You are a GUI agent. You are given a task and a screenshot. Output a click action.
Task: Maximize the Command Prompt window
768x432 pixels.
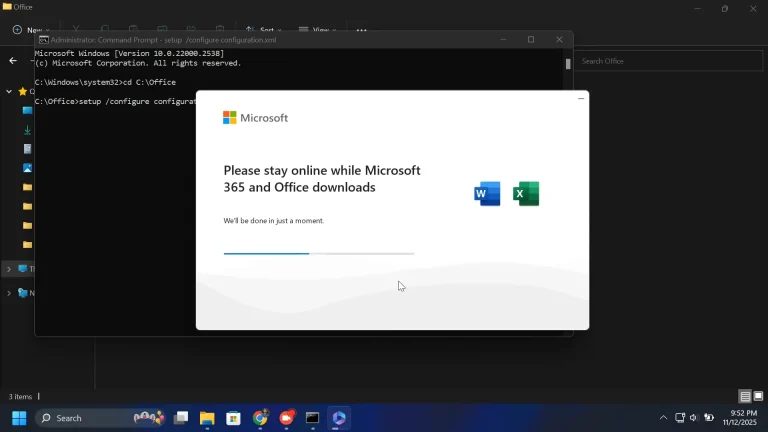pos(531,40)
